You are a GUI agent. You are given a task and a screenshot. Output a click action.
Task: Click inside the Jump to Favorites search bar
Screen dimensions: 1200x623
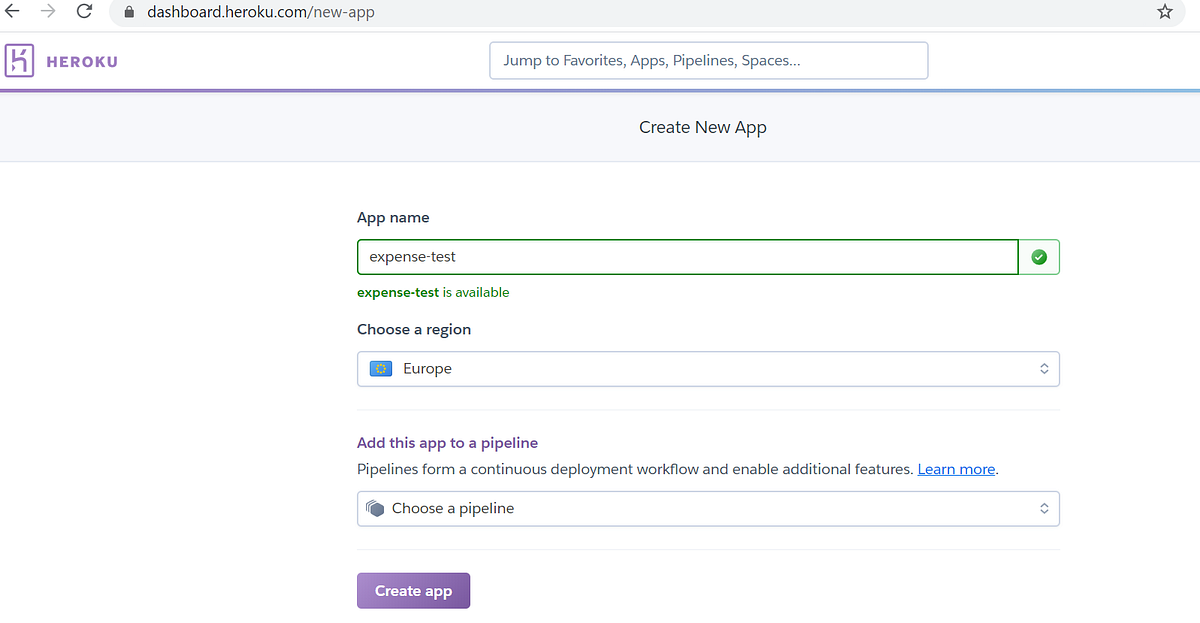(708, 60)
